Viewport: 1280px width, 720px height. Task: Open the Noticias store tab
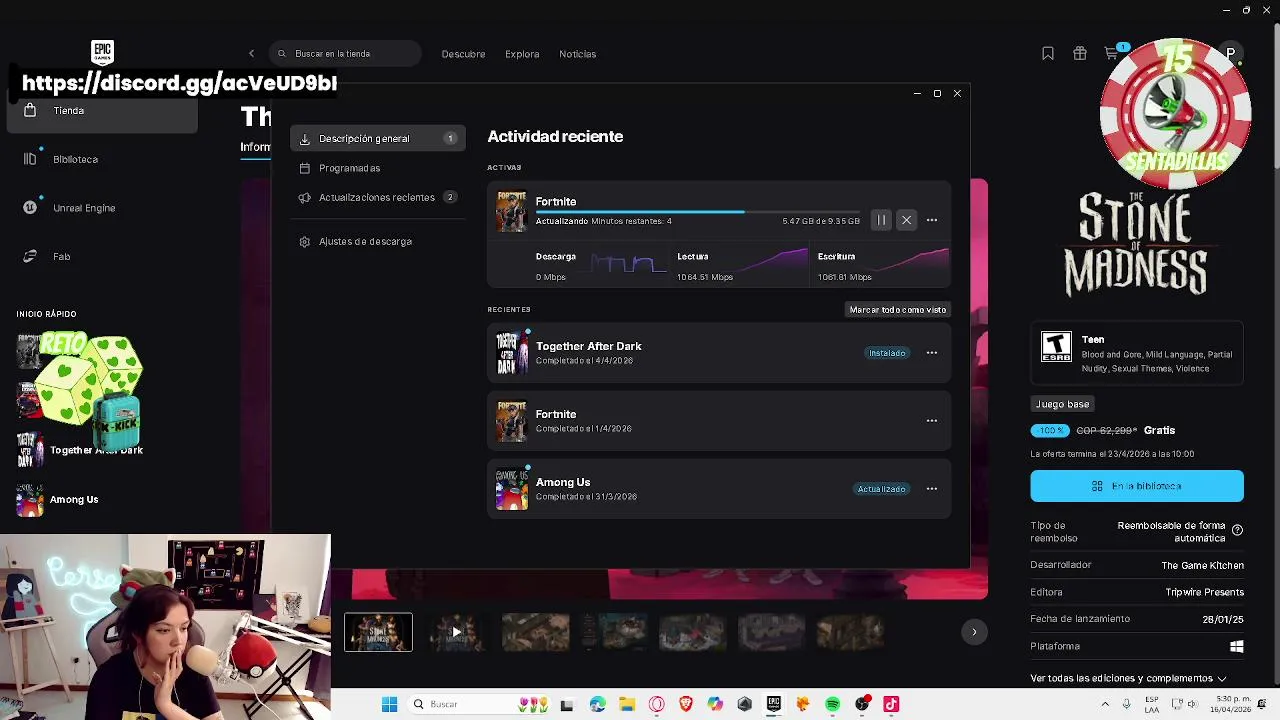[x=577, y=54]
